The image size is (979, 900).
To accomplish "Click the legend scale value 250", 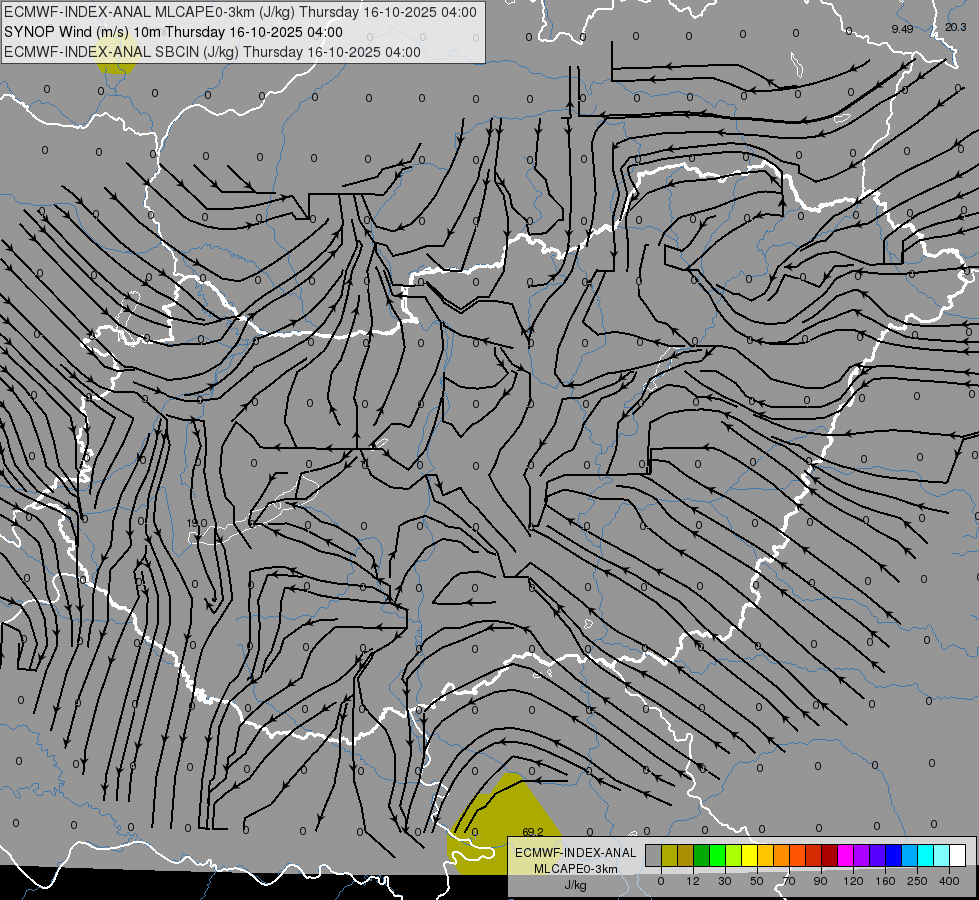I will click(917, 881).
